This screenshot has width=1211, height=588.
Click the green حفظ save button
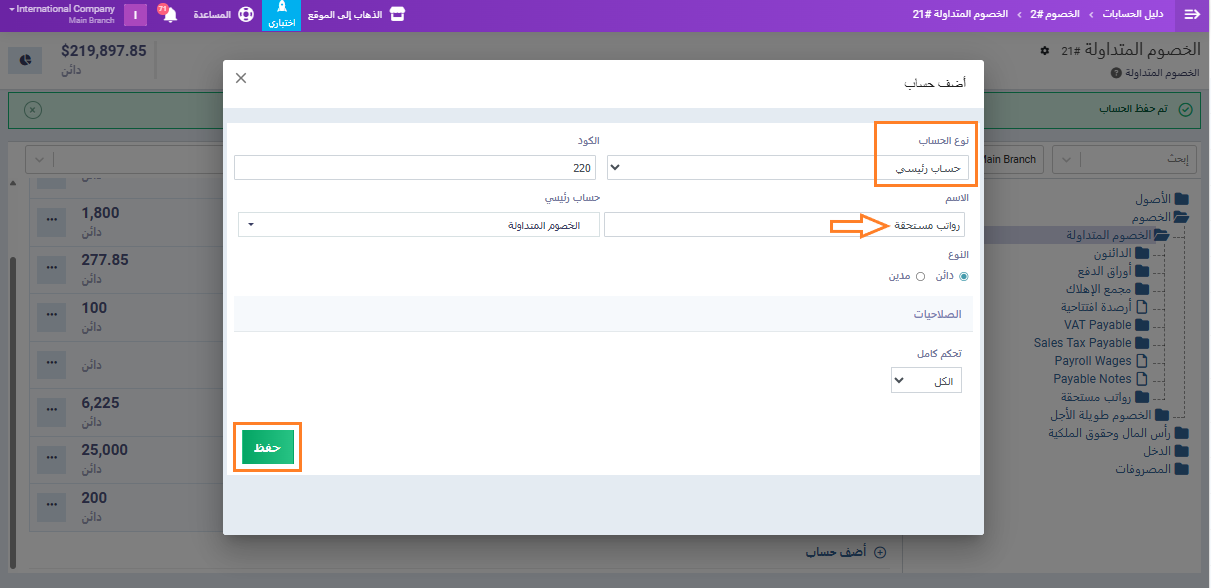click(x=267, y=447)
